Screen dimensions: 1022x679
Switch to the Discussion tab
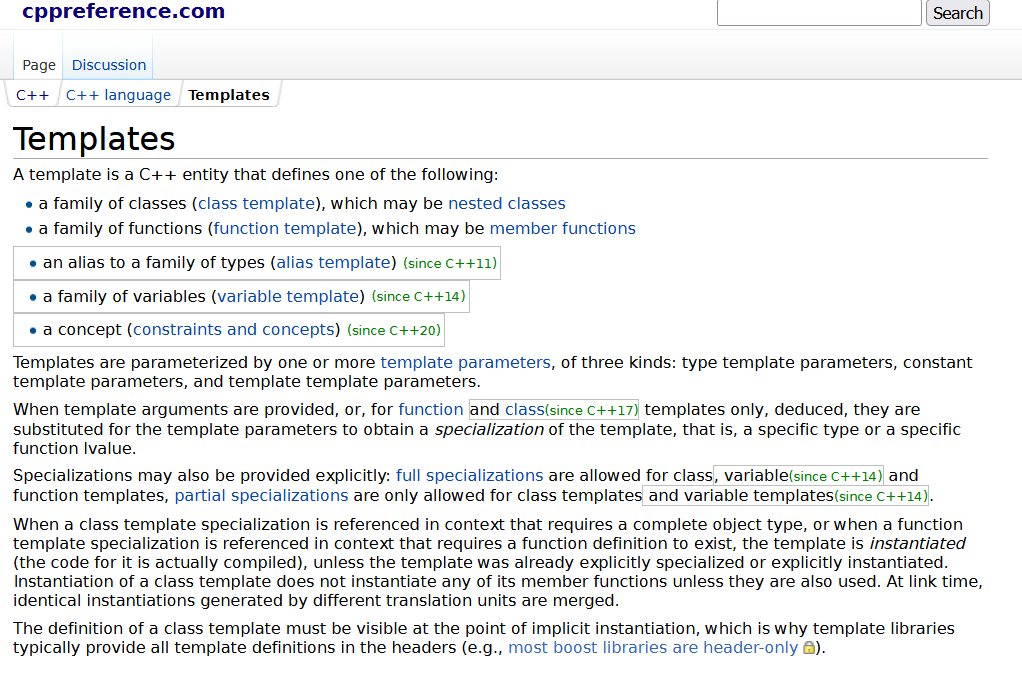[x=109, y=65]
